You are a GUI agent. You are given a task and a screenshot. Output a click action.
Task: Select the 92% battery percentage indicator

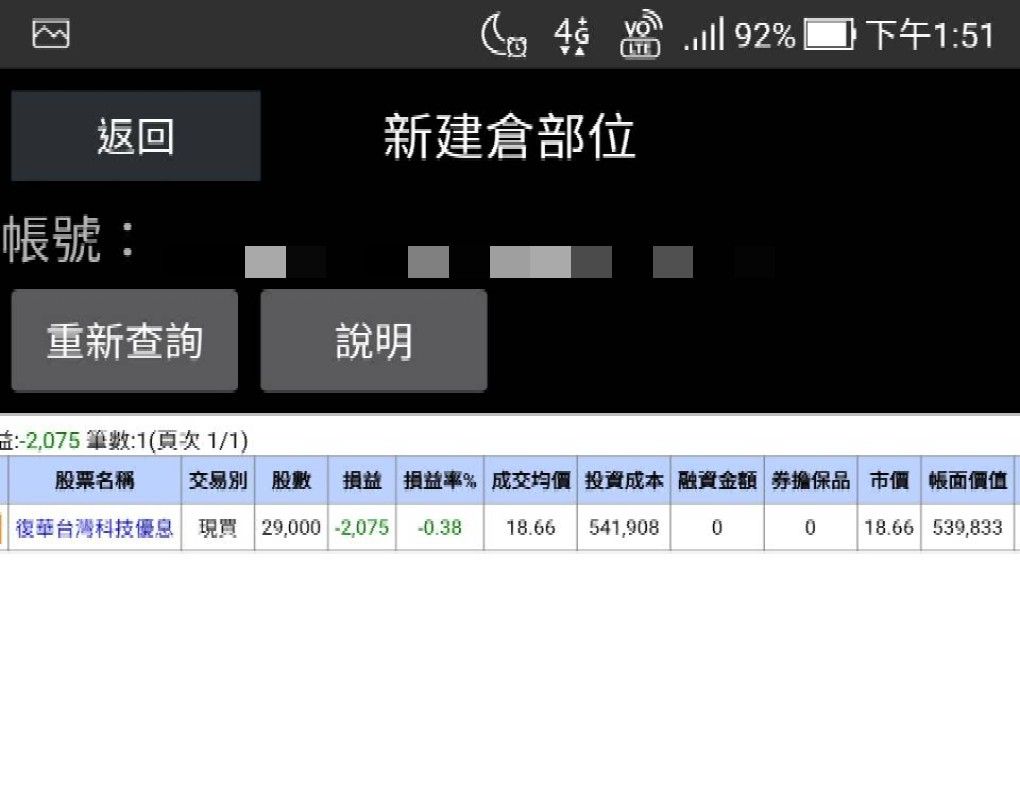pyautogui.click(x=764, y=33)
